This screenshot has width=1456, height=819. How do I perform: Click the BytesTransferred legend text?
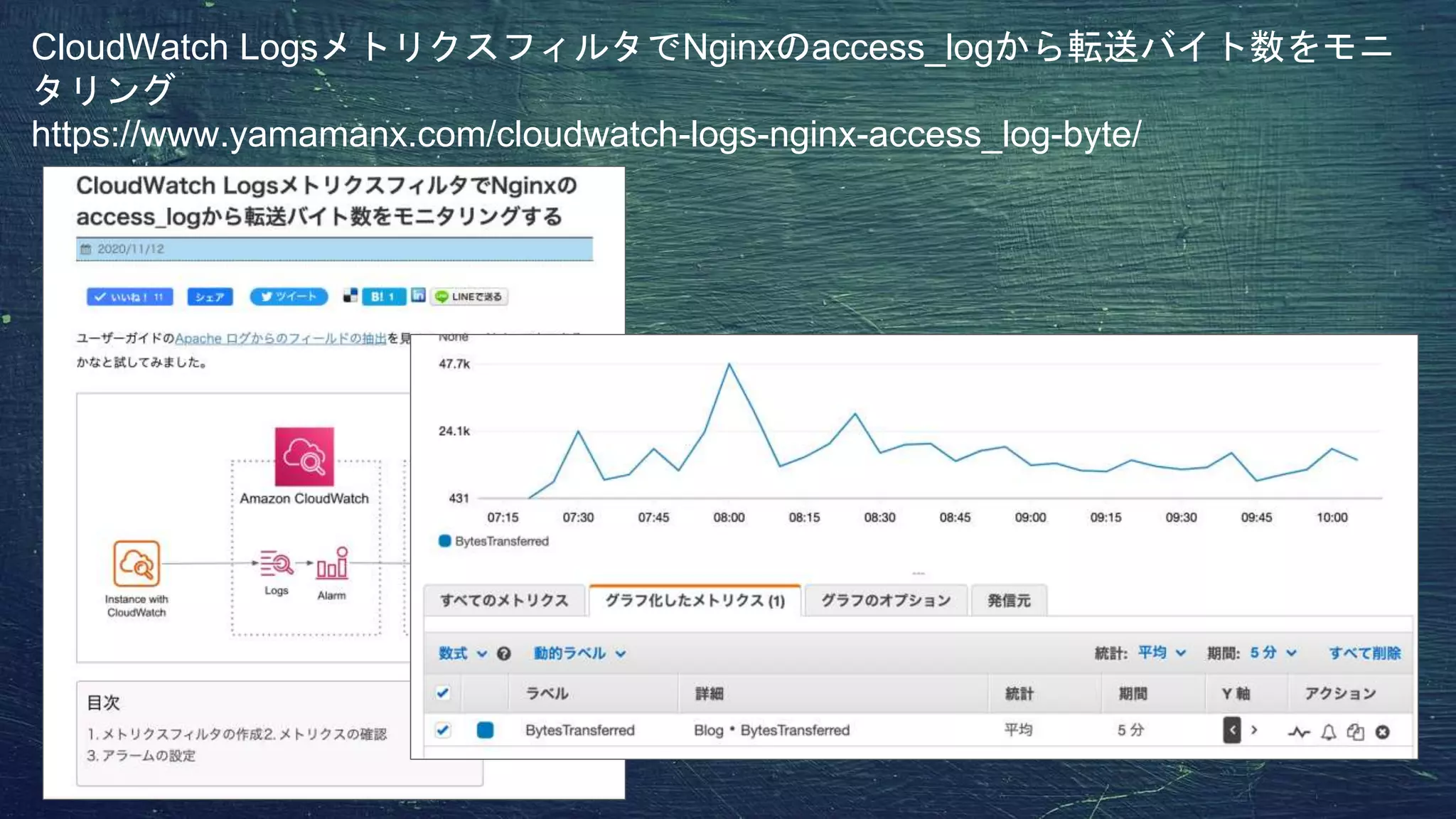tap(502, 541)
